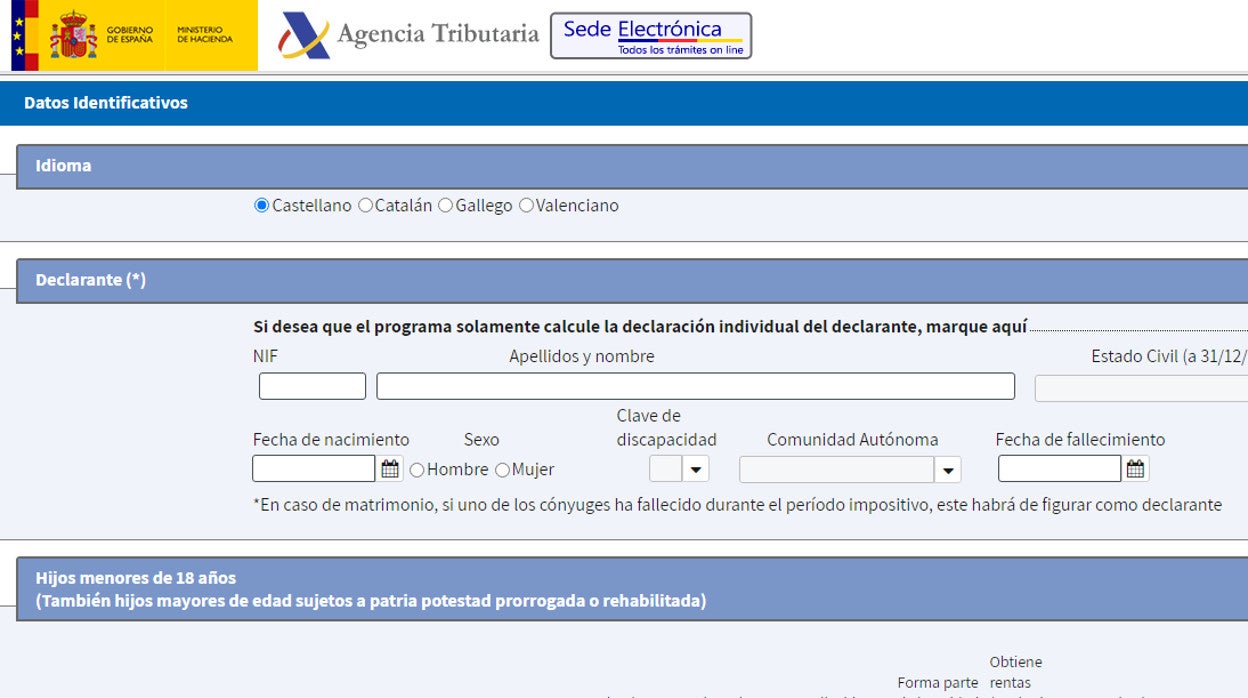The width and height of the screenshot is (1248, 698).
Task: Click the Fecha de nacimiento text box
Action: pos(314,469)
